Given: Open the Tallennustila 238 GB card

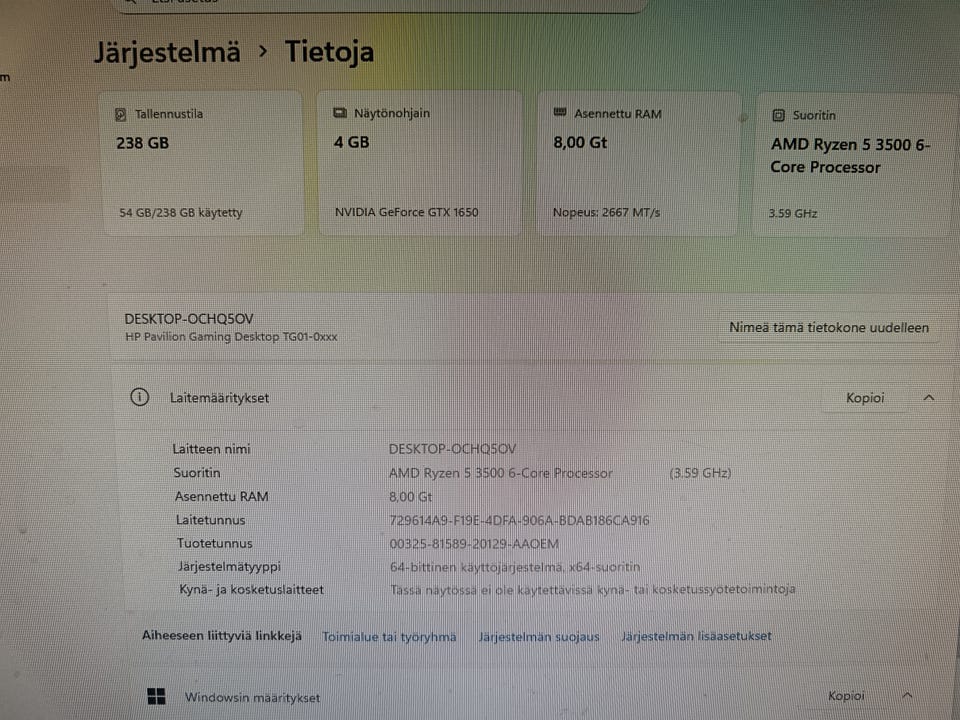Looking at the screenshot, I should [203, 163].
